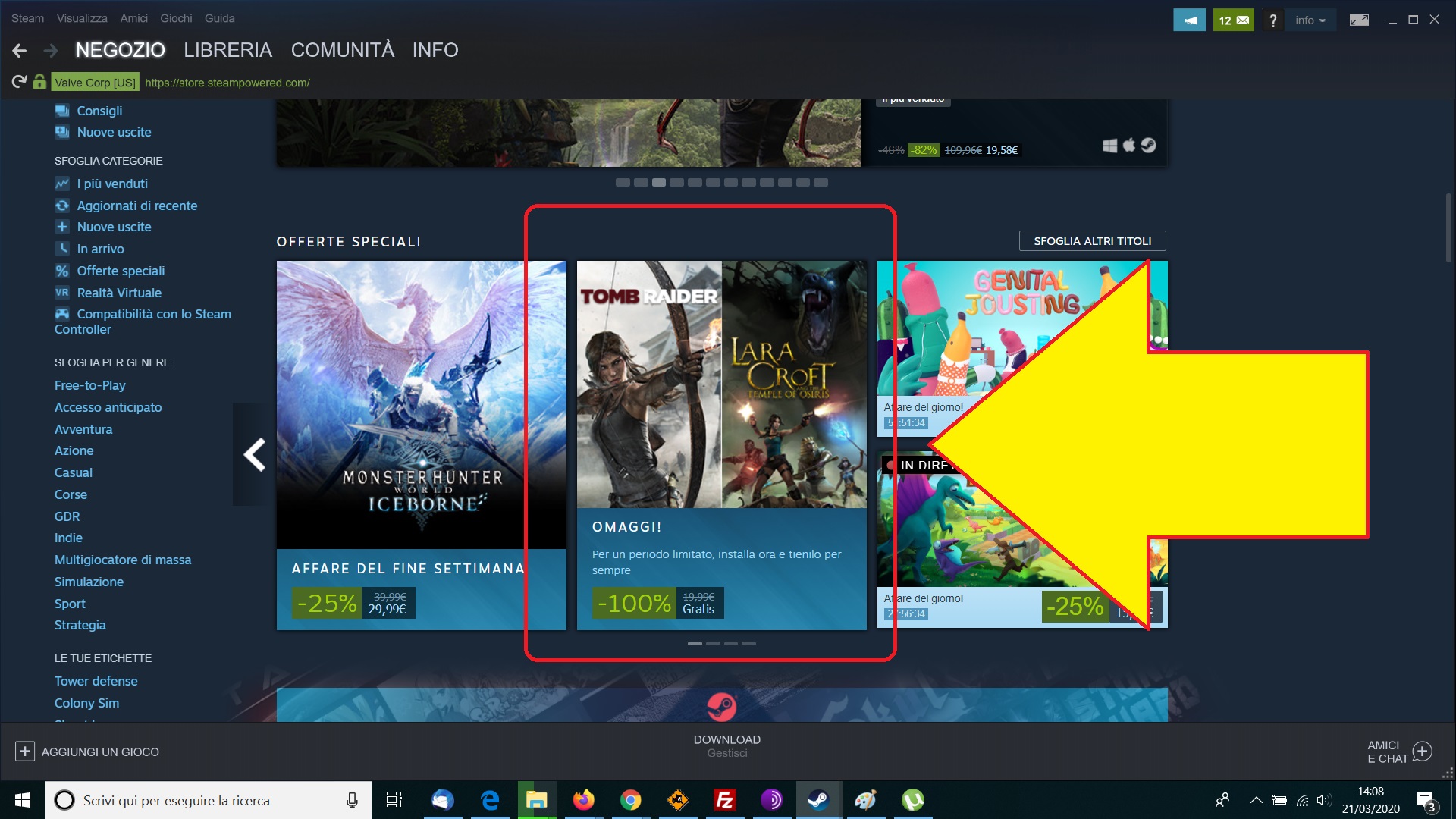This screenshot has width=1456, height=819.
Task: Click the Windows taskbar search box
Action: (209, 800)
